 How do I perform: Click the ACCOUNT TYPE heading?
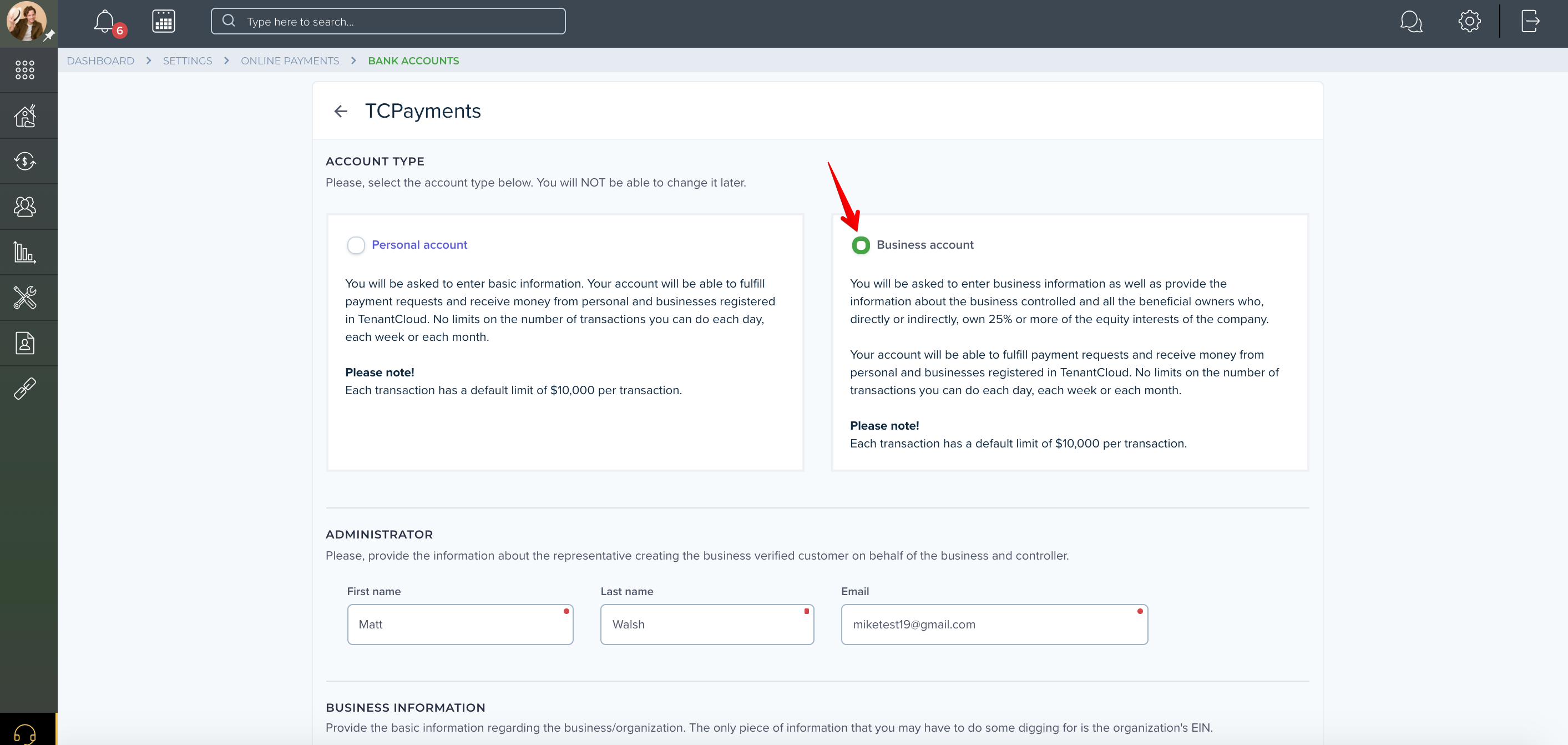[375, 162]
